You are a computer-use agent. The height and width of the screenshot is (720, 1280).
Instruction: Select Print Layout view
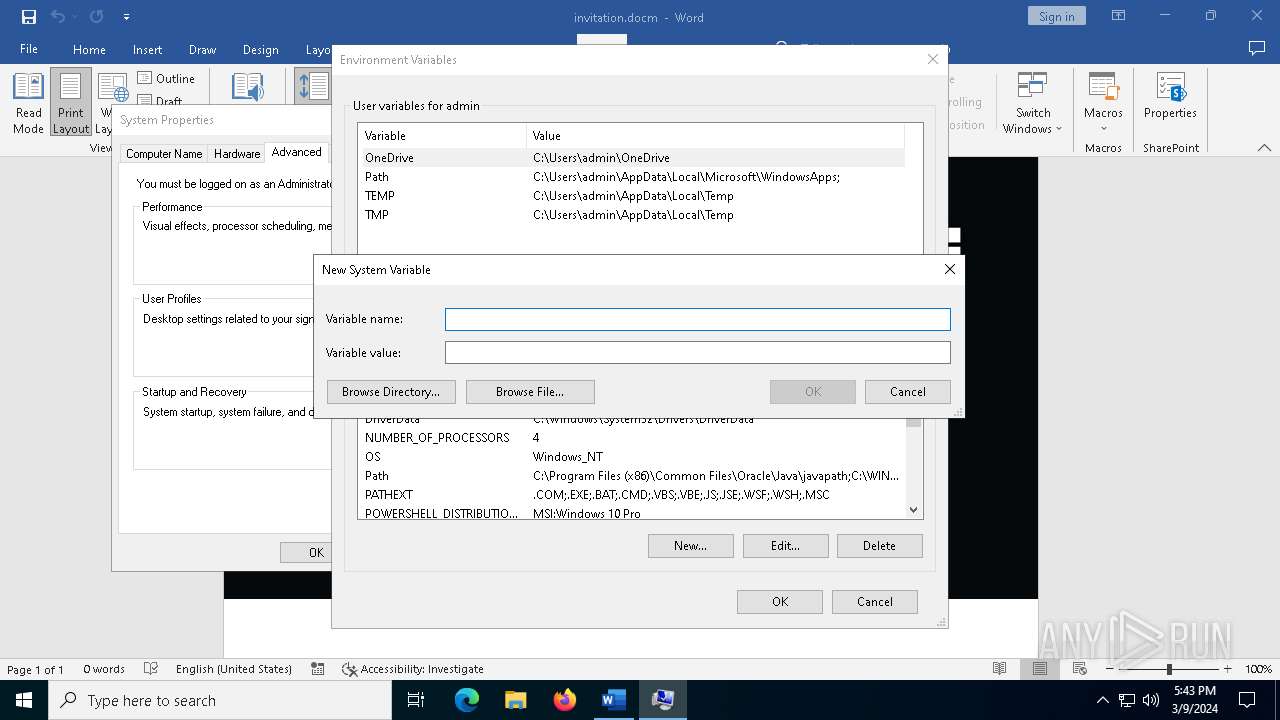point(71,103)
